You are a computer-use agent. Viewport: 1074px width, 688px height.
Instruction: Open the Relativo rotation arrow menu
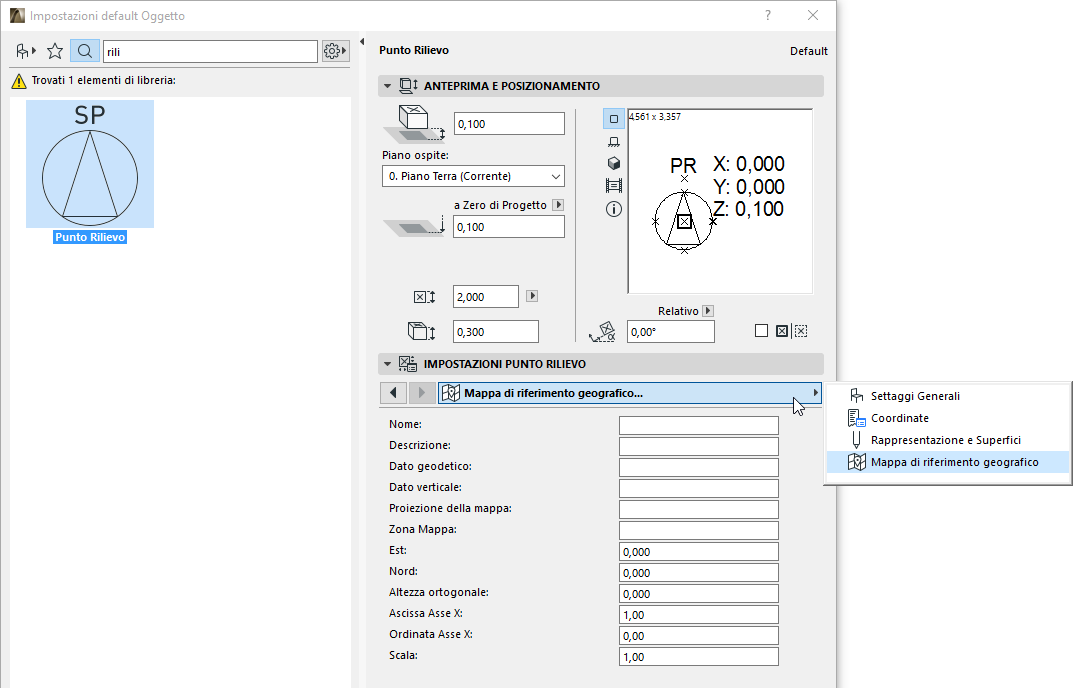click(x=708, y=310)
